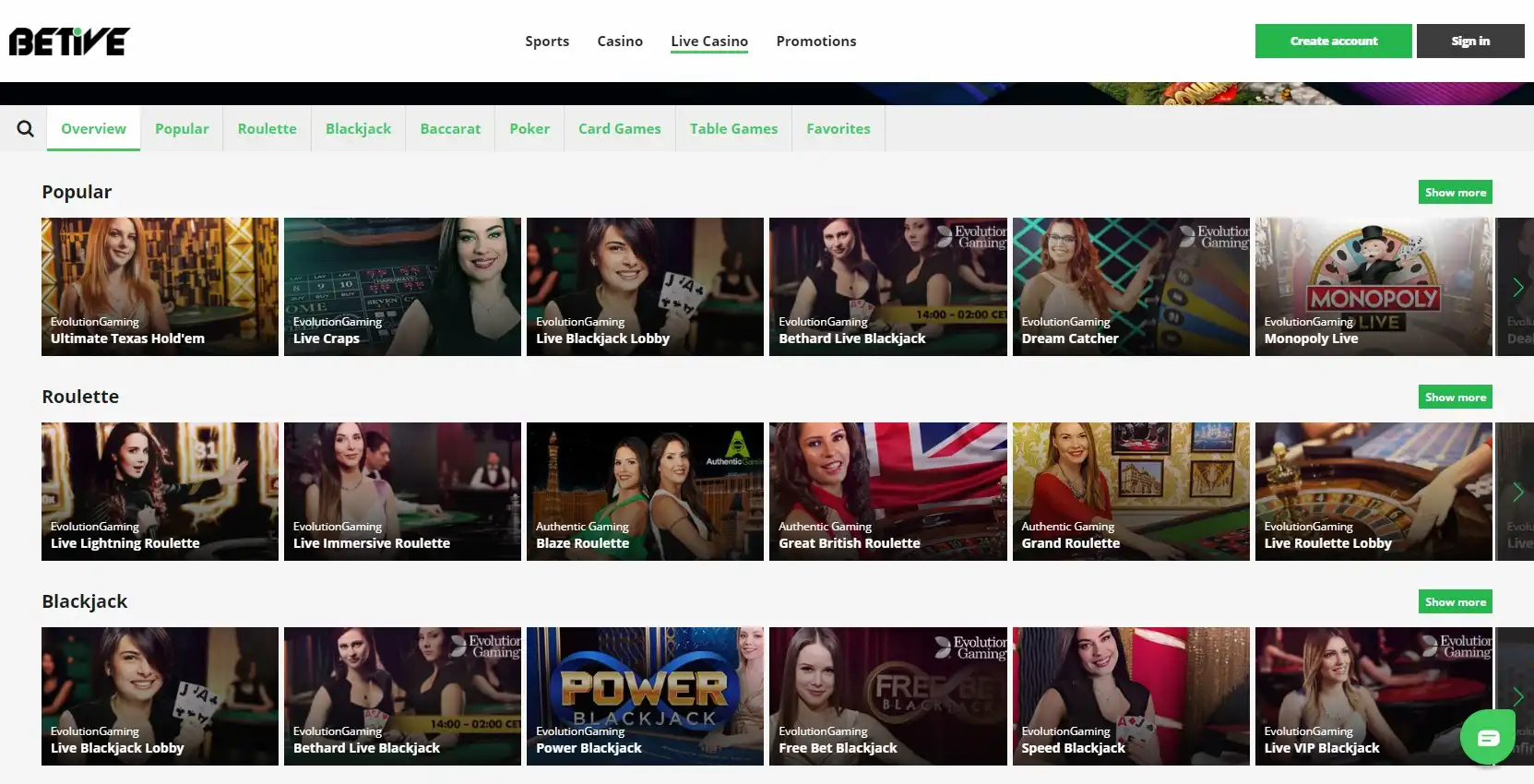Select the Favorites tab
Image resolution: width=1534 pixels, height=784 pixels.
(x=838, y=129)
